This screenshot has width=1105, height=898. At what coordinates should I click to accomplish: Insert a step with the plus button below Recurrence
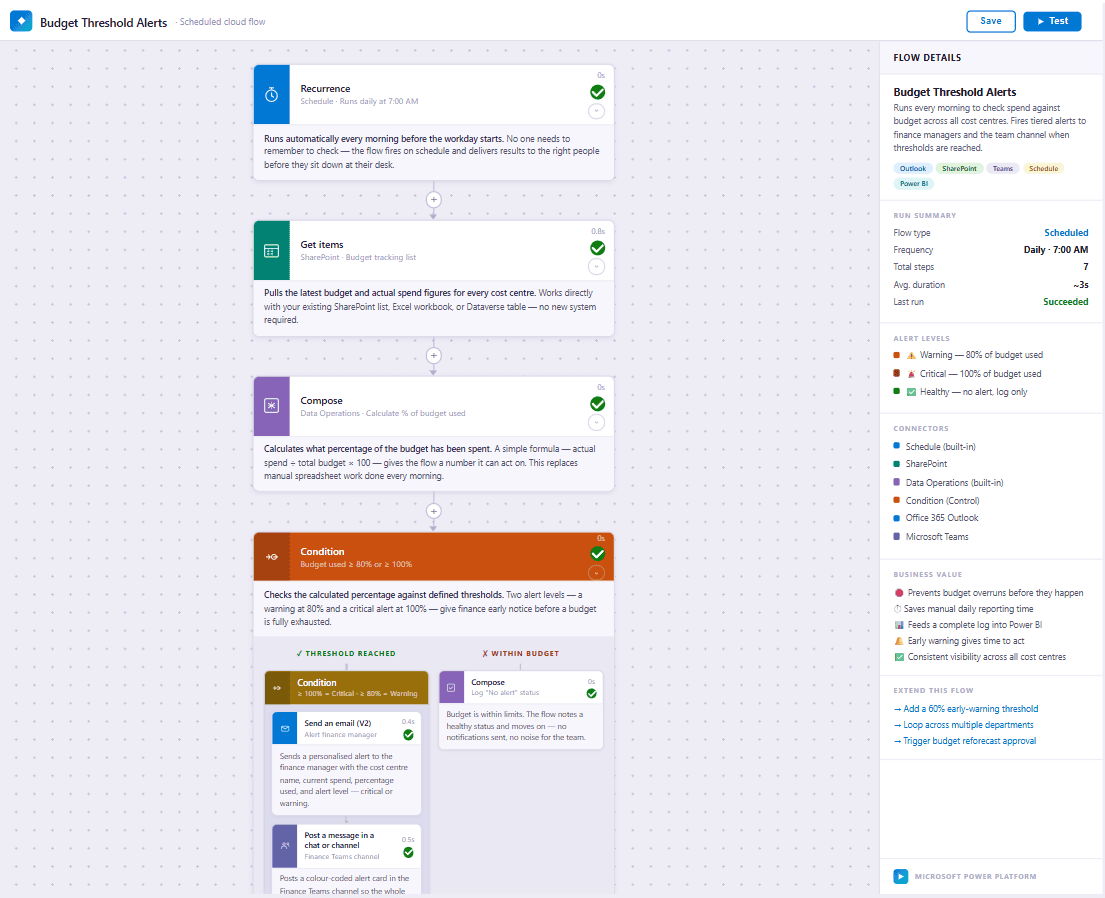(x=433, y=200)
